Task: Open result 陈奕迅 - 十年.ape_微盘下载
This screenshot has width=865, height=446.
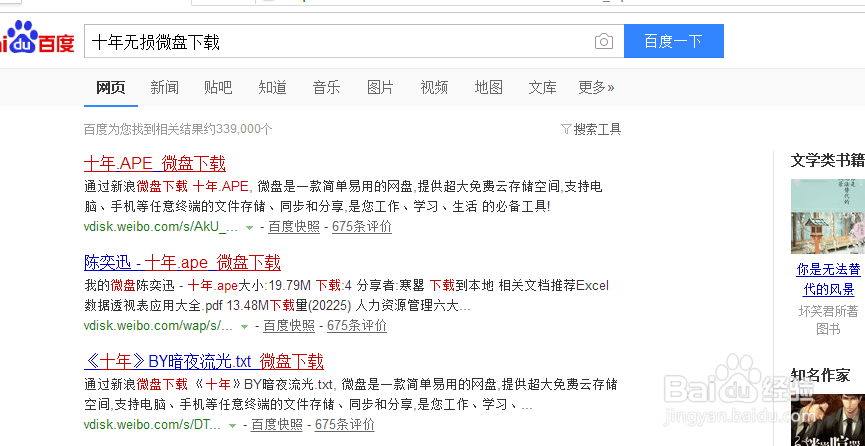Action: click(x=182, y=262)
